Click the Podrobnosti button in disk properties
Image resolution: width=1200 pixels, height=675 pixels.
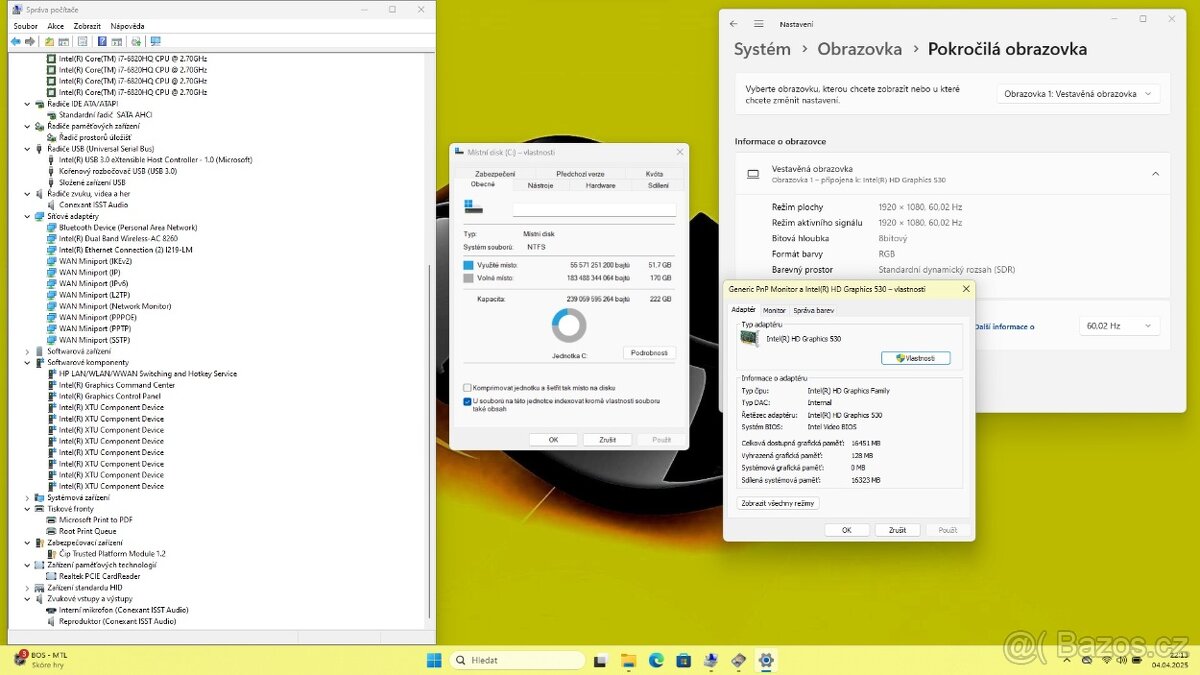(649, 353)
